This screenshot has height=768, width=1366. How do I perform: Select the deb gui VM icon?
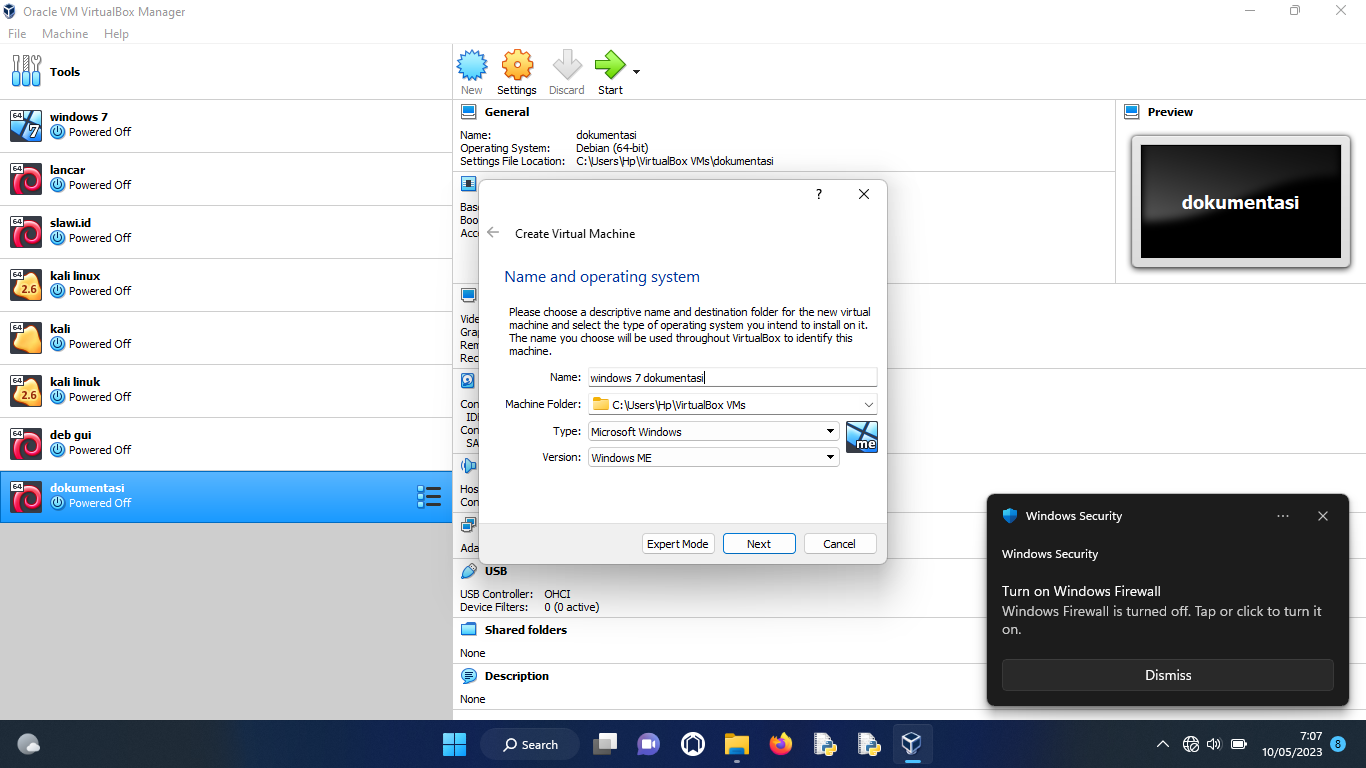coord(26,443)
